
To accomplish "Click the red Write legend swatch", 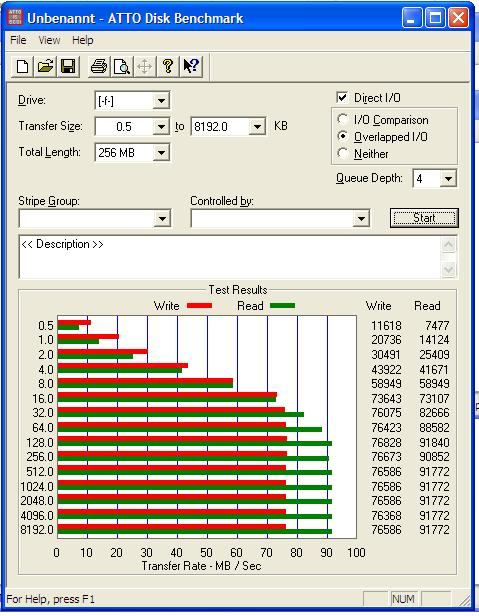I will 199,306.
